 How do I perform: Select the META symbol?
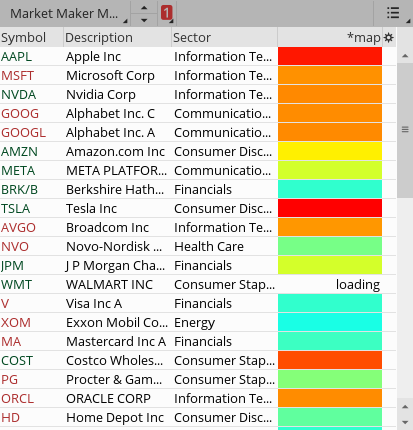point(18,171)
